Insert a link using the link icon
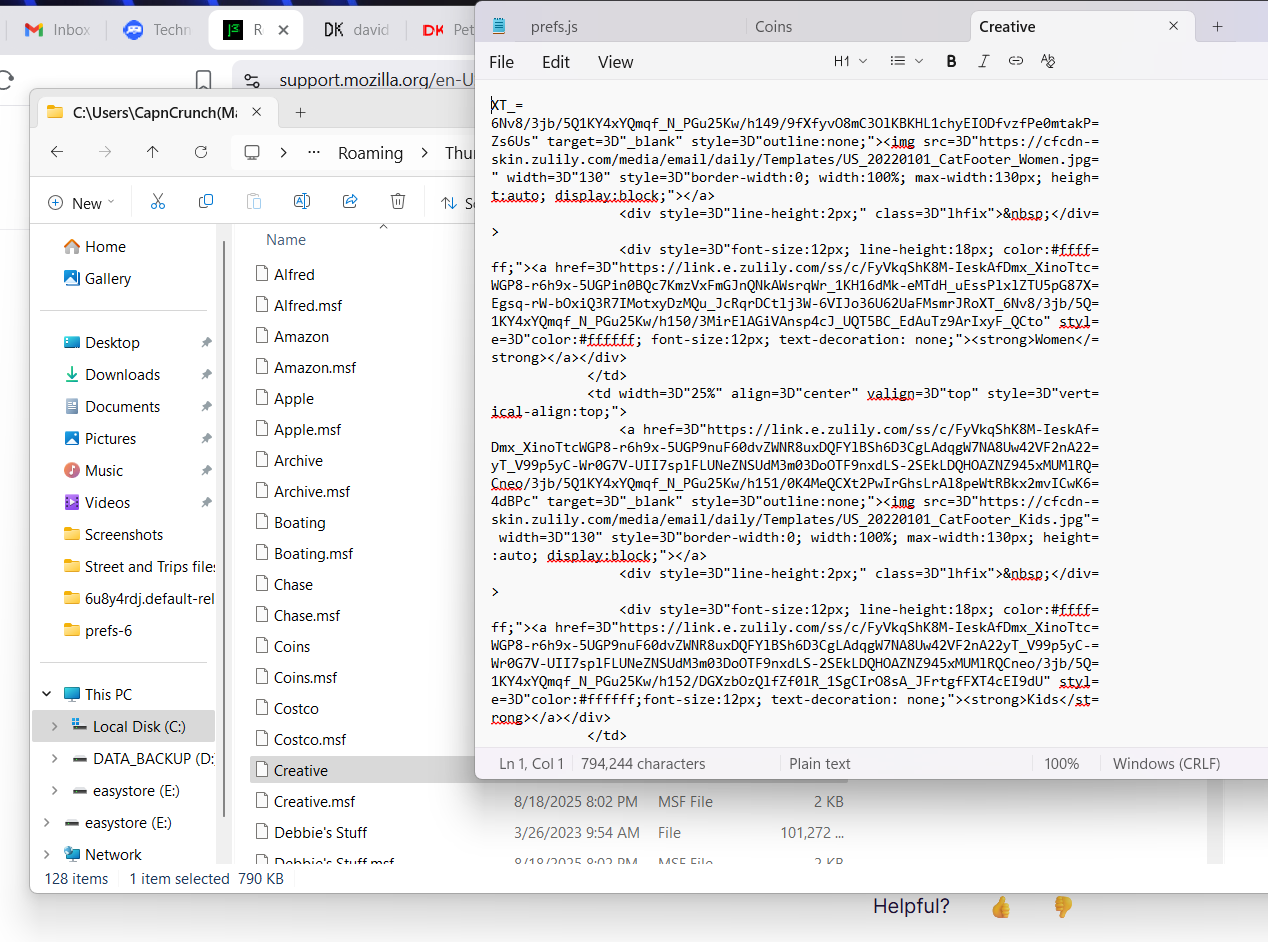Image resolution: width=1268 pixels, height=942 pixels. point(1015,62)
